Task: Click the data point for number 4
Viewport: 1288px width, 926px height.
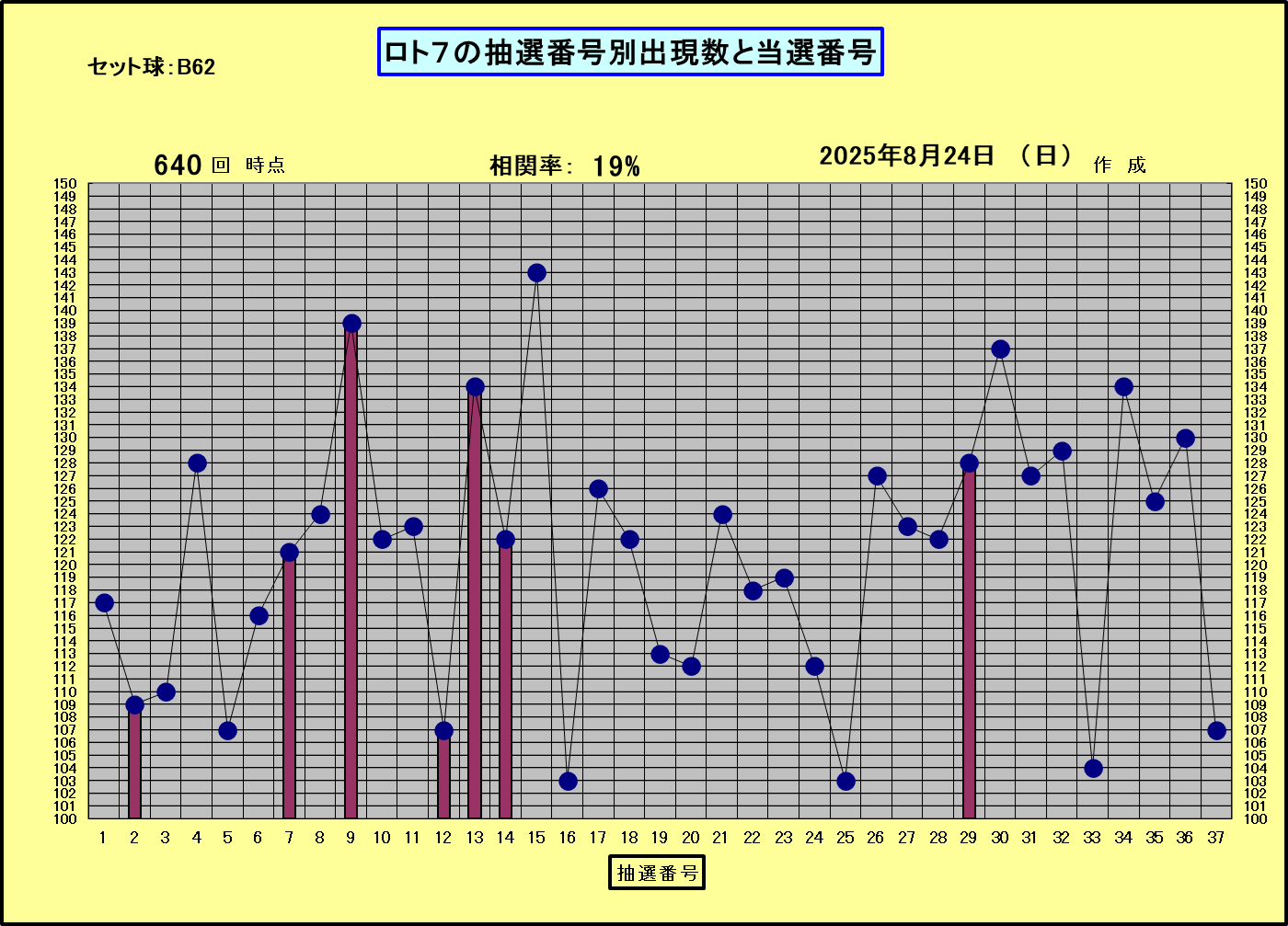Action: [x=197, y=463]
